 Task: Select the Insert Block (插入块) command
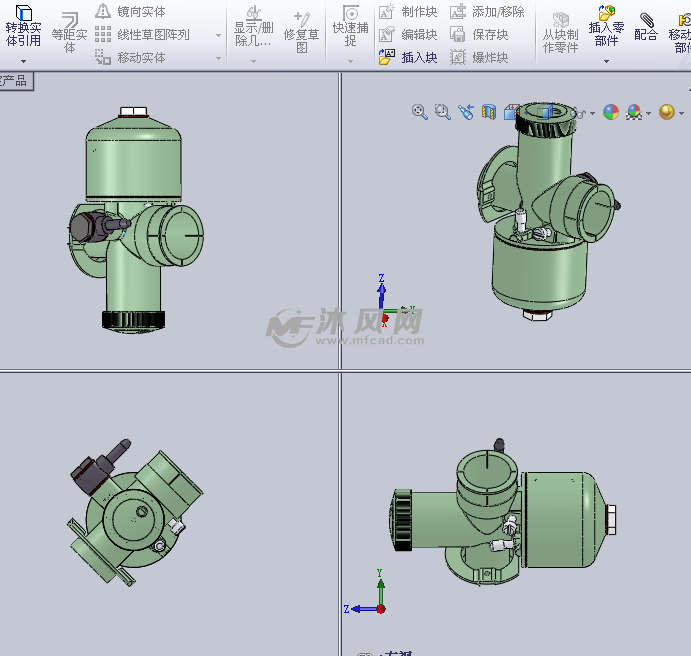[x=408, y=58]
